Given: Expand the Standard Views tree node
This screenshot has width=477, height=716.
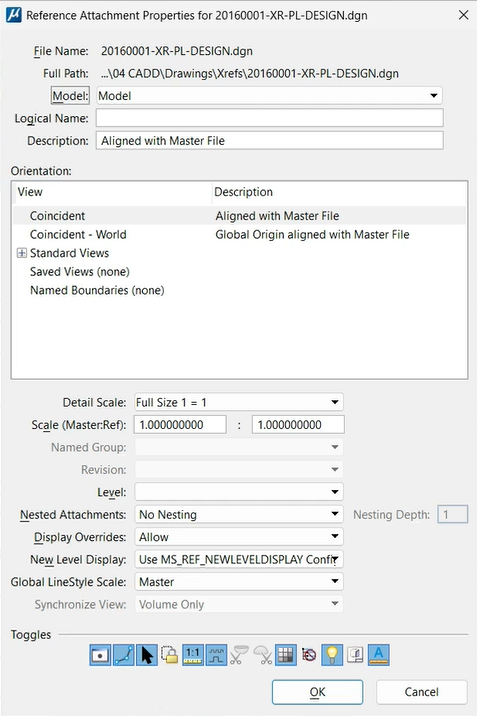Looking at the screenshot, I should (21, 253).
